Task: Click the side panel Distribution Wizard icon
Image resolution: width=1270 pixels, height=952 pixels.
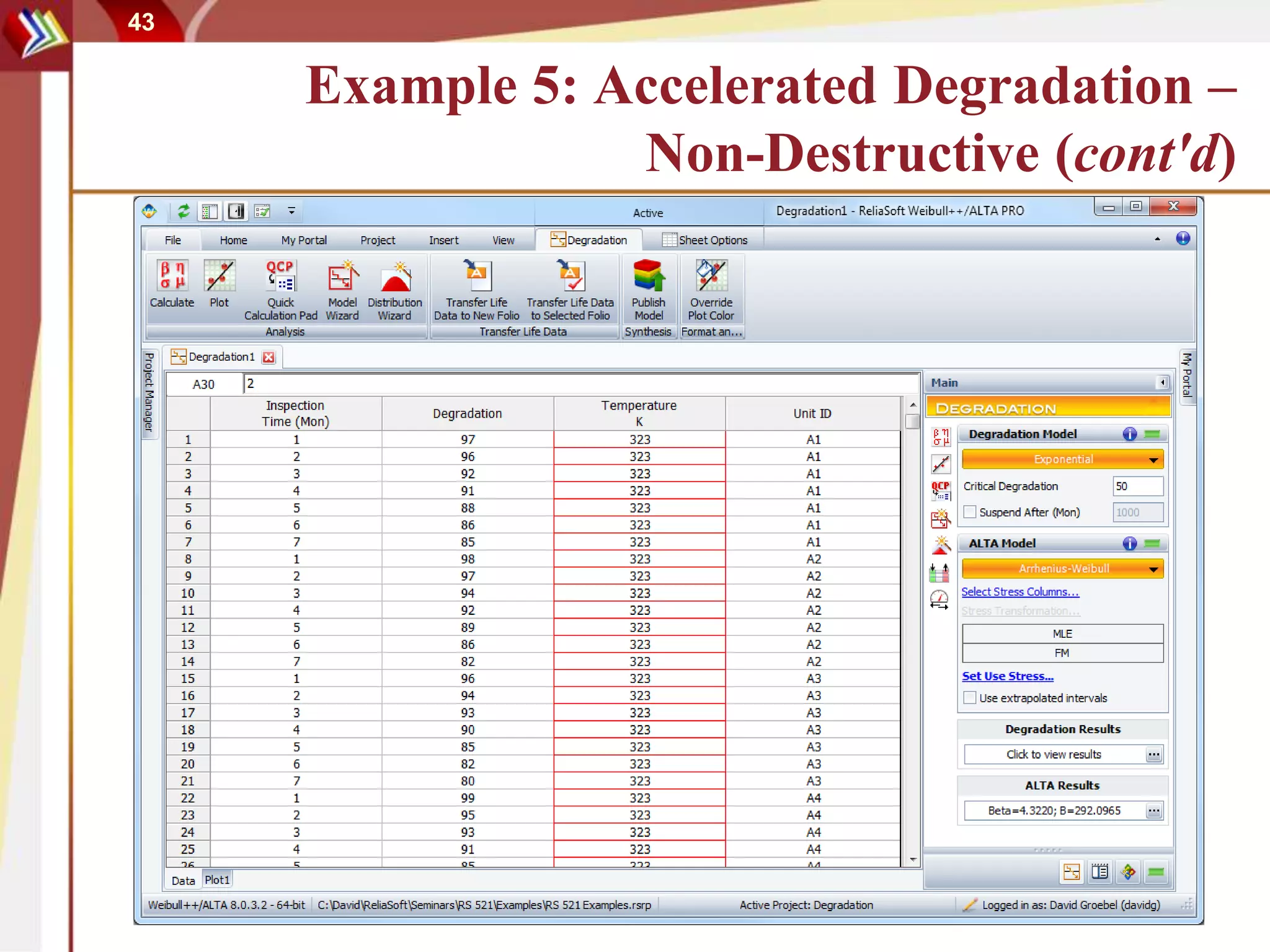Action: tap(941, 545)
